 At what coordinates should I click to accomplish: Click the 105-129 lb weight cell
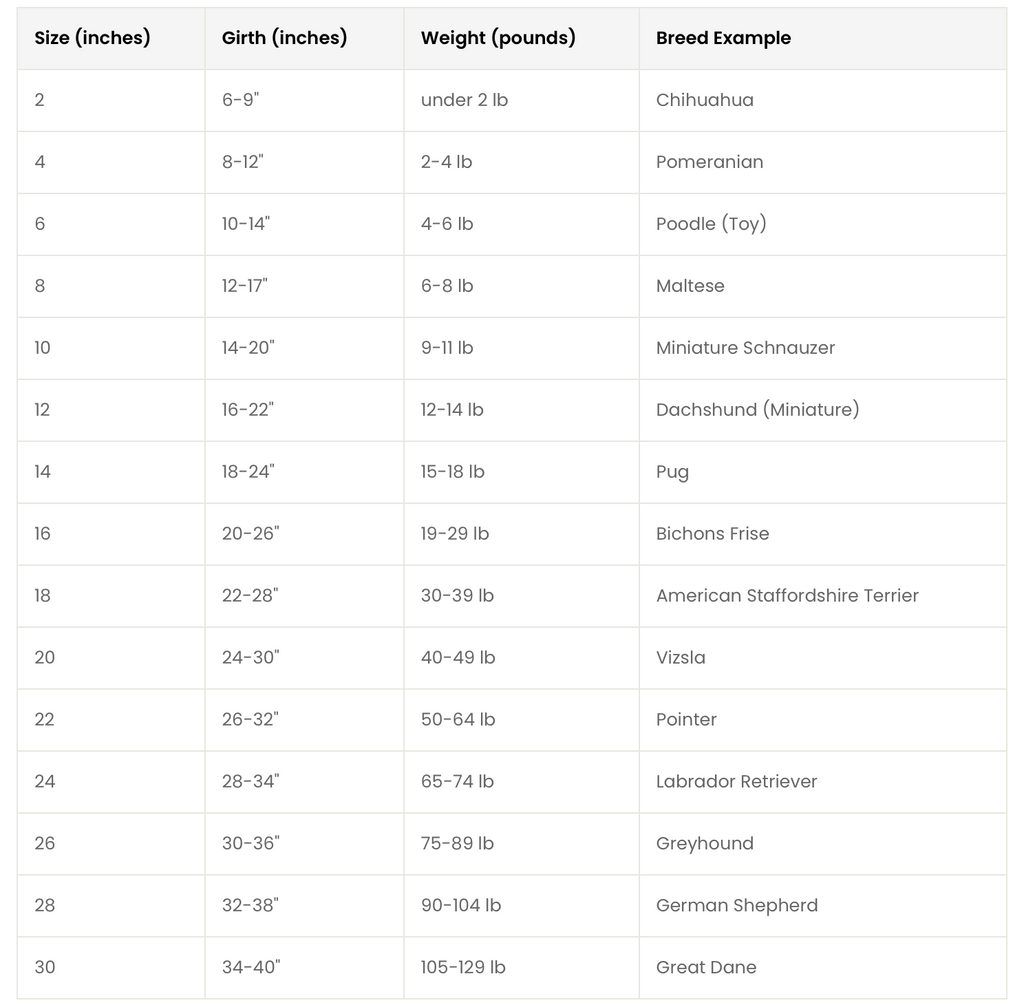pos(521,968)
